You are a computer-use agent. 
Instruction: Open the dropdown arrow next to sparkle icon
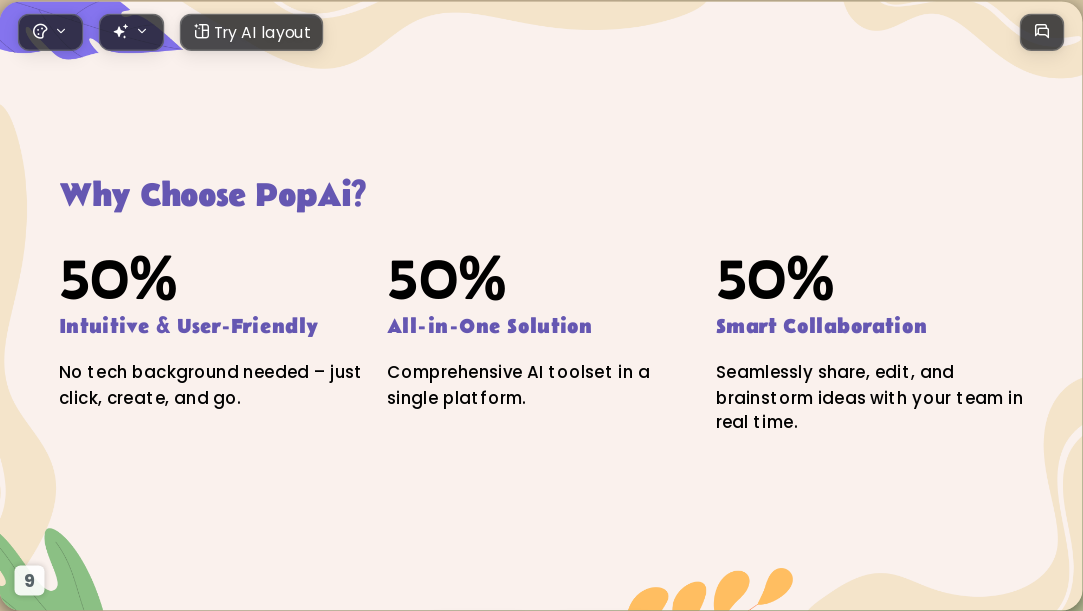point(142,32)
